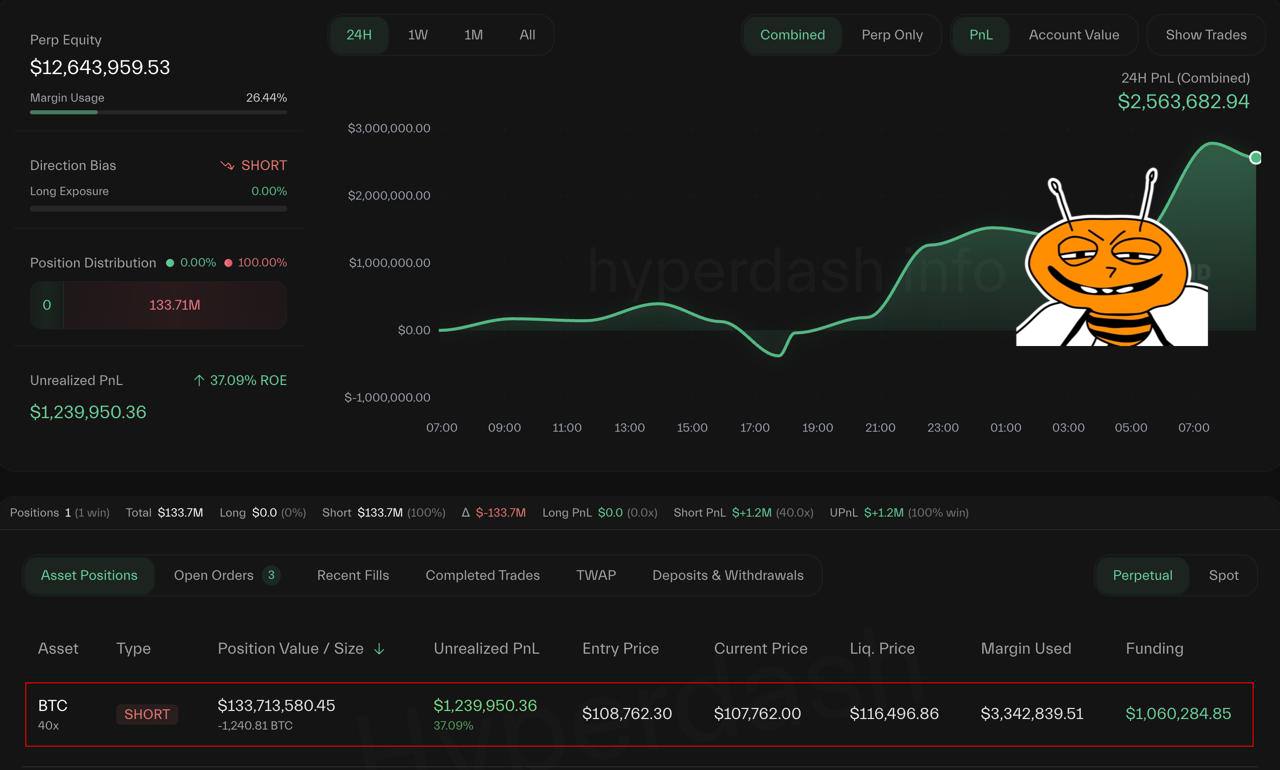
Task: Click the Δ $-133.7M summary stat
Action: tap(494, 512)
